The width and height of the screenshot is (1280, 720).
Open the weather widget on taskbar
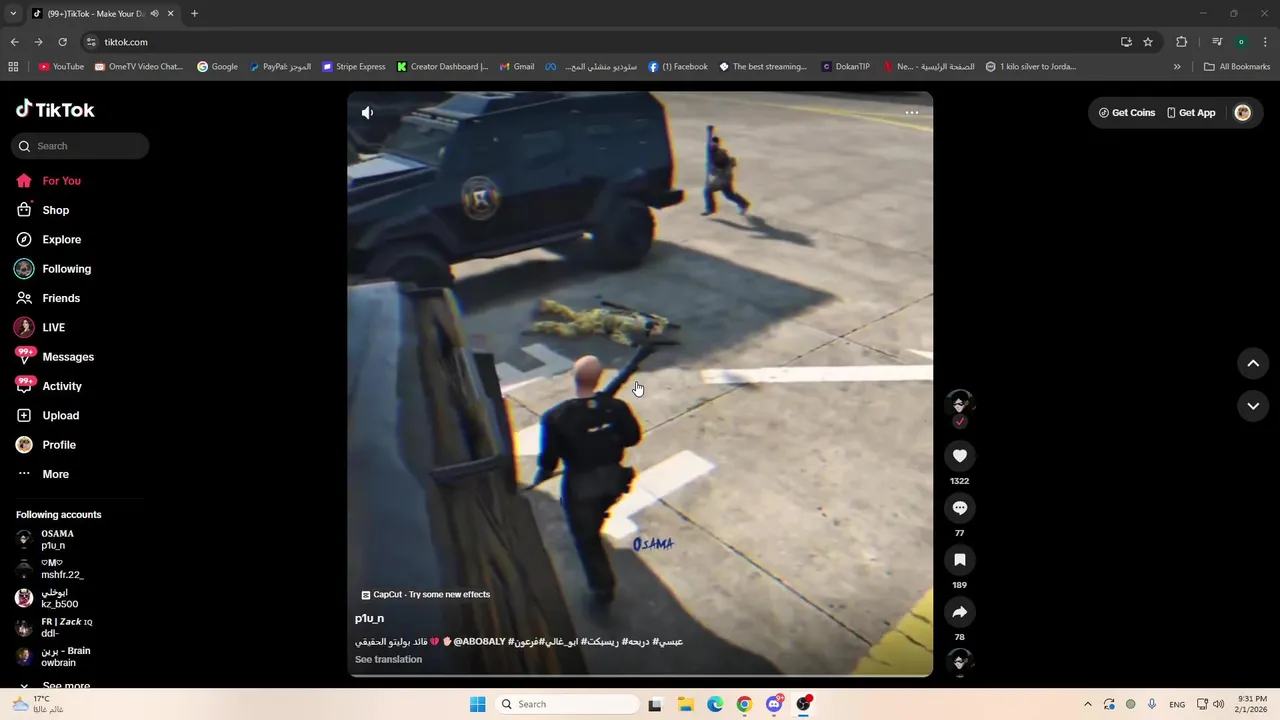pos(38,704)
